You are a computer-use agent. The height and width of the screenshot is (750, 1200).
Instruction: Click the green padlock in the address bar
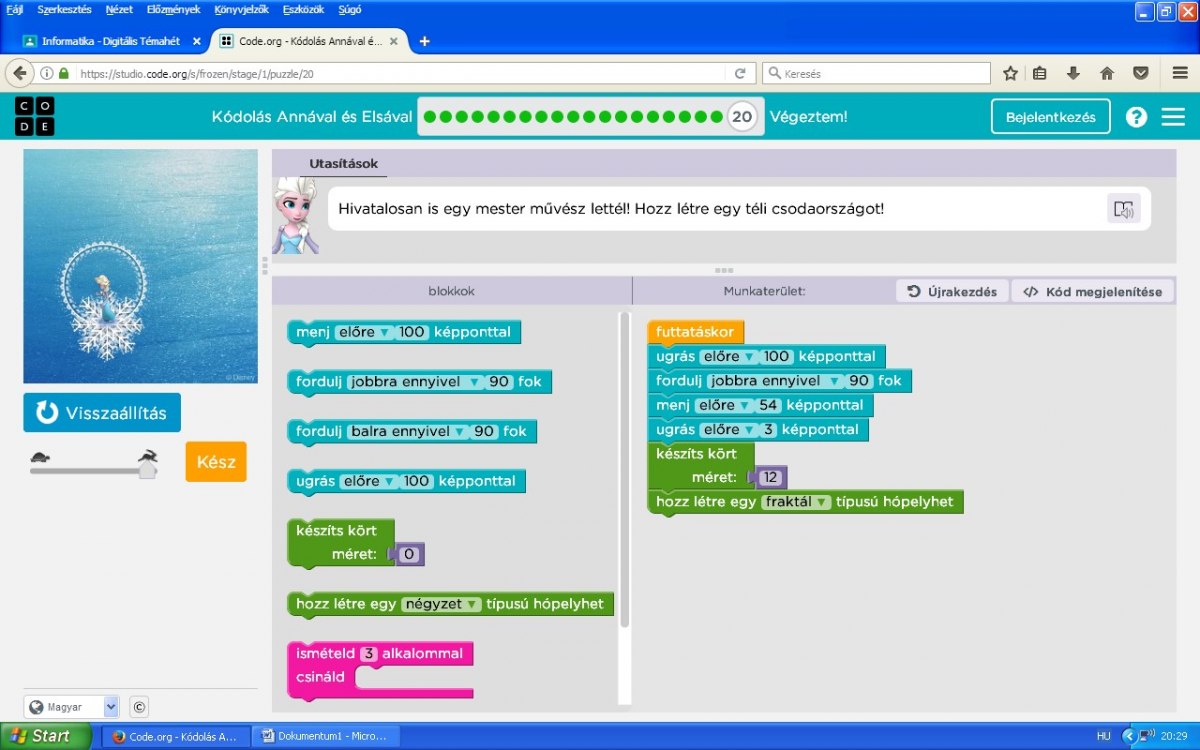tap(64, 73)
